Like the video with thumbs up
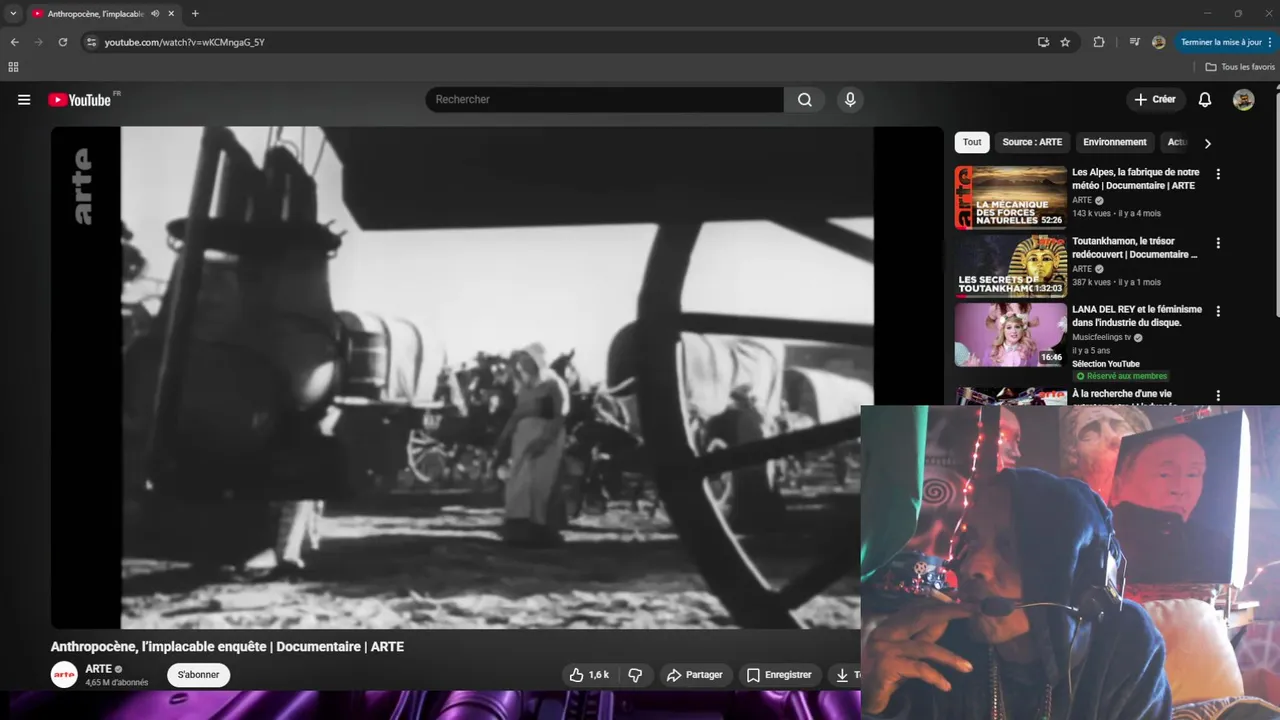Screen dimensions: 1280x720 point(589,675)
